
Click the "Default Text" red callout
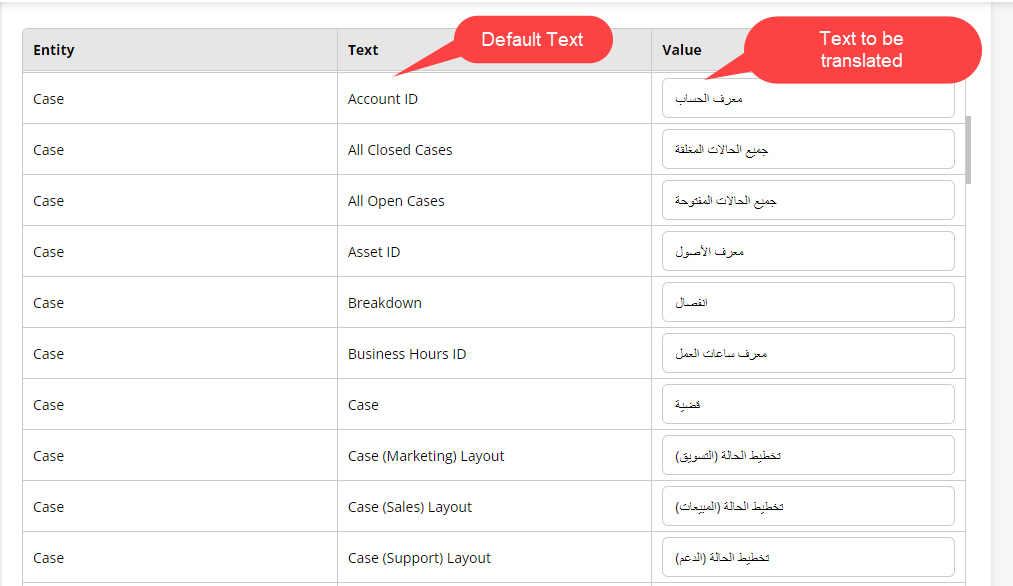pos(532,40)
